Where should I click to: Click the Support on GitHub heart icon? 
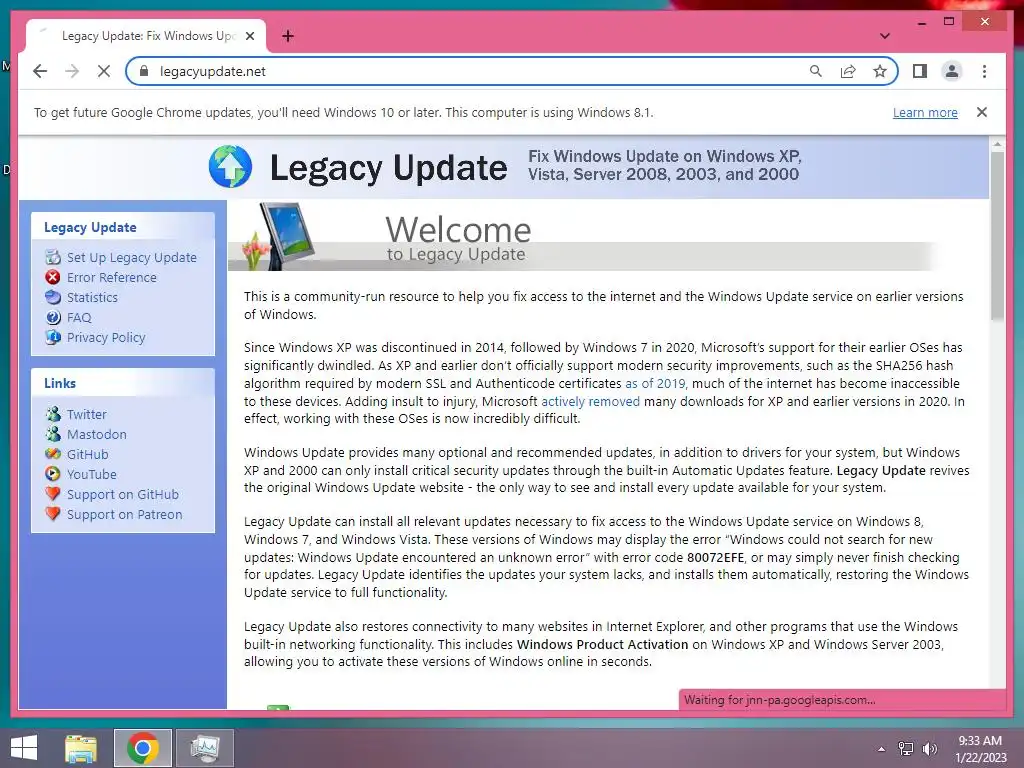pos(53,494)
